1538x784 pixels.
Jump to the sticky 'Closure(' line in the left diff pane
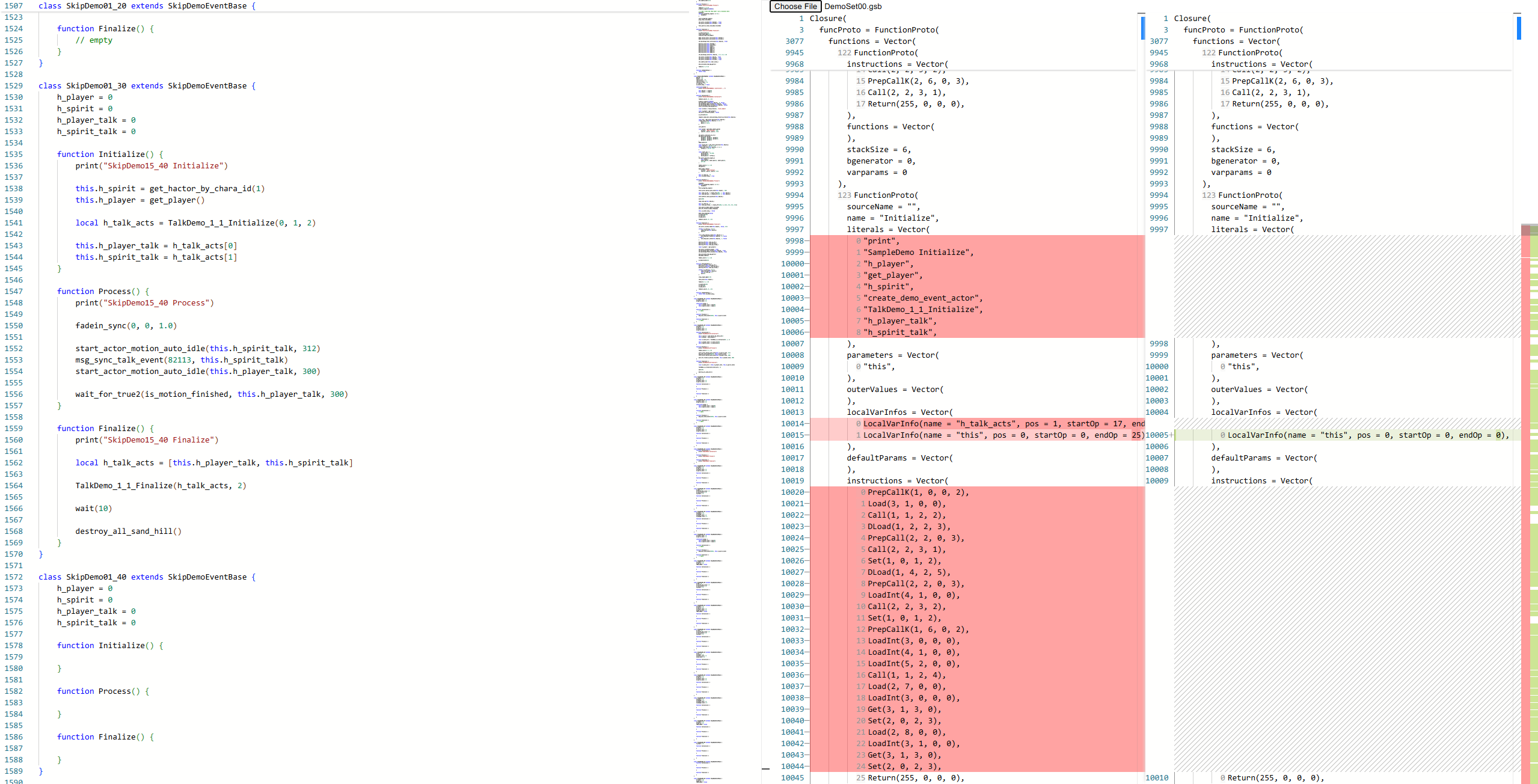click(x=827, y=19)
